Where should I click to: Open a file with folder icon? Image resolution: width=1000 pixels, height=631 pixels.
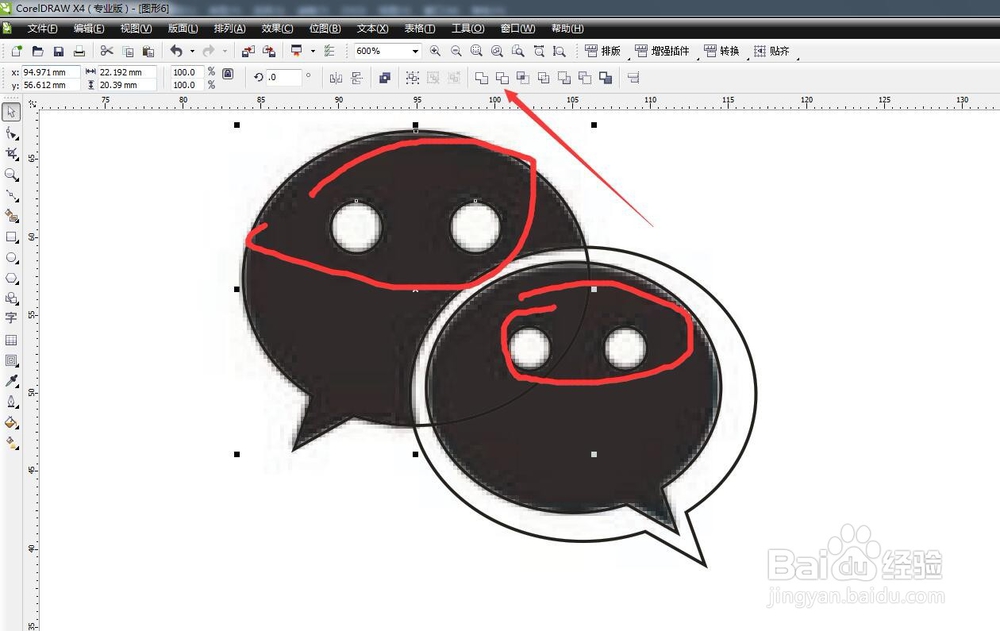coord(38,51)
